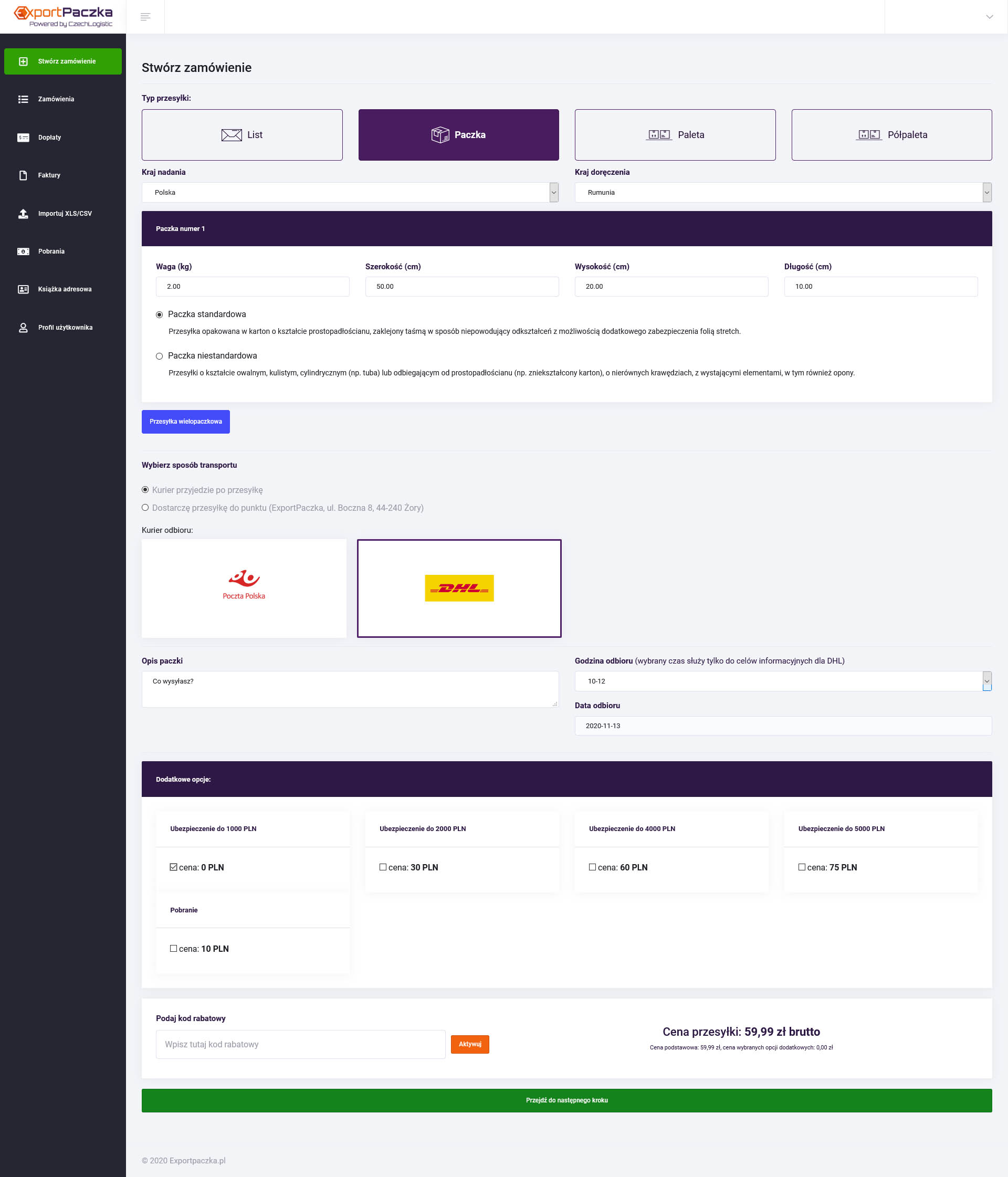This screenshot has height=1177, width=1008.
Task: Click the document icon beside Faktury
Action: [x=23, y=175]
